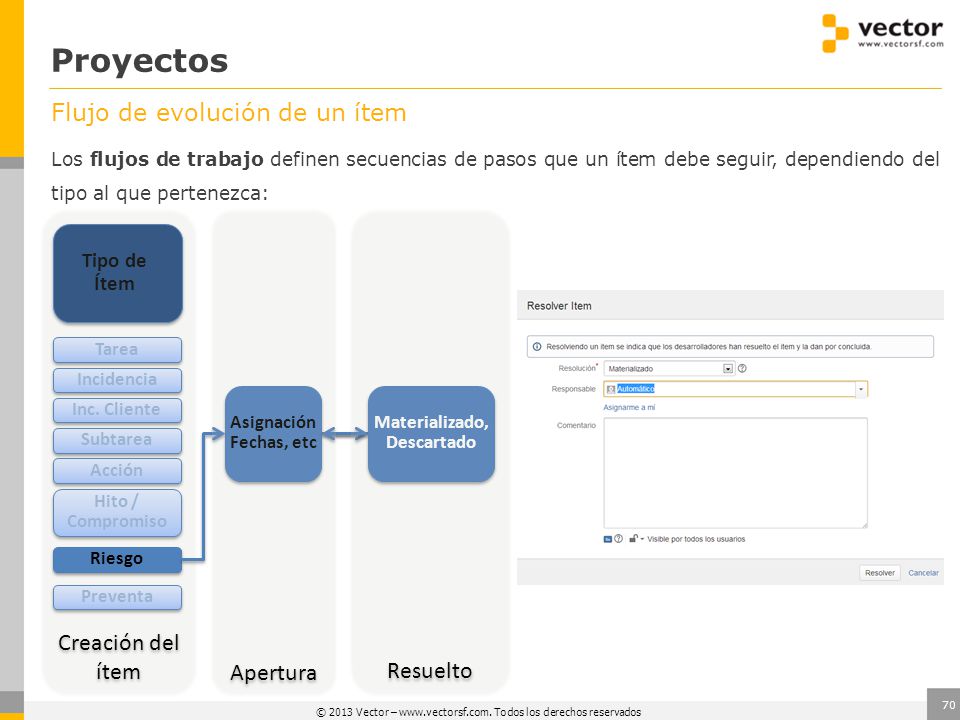Click the '© 2013 Vector' copyright footer
The image size is (960, 720).
pos(479,712)
